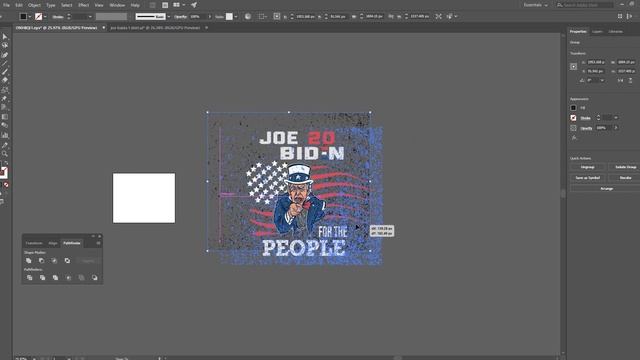640x360 pixels.
Task: Click the Expand button in Pathfinder panel
Action: click(x=88, y=260)
